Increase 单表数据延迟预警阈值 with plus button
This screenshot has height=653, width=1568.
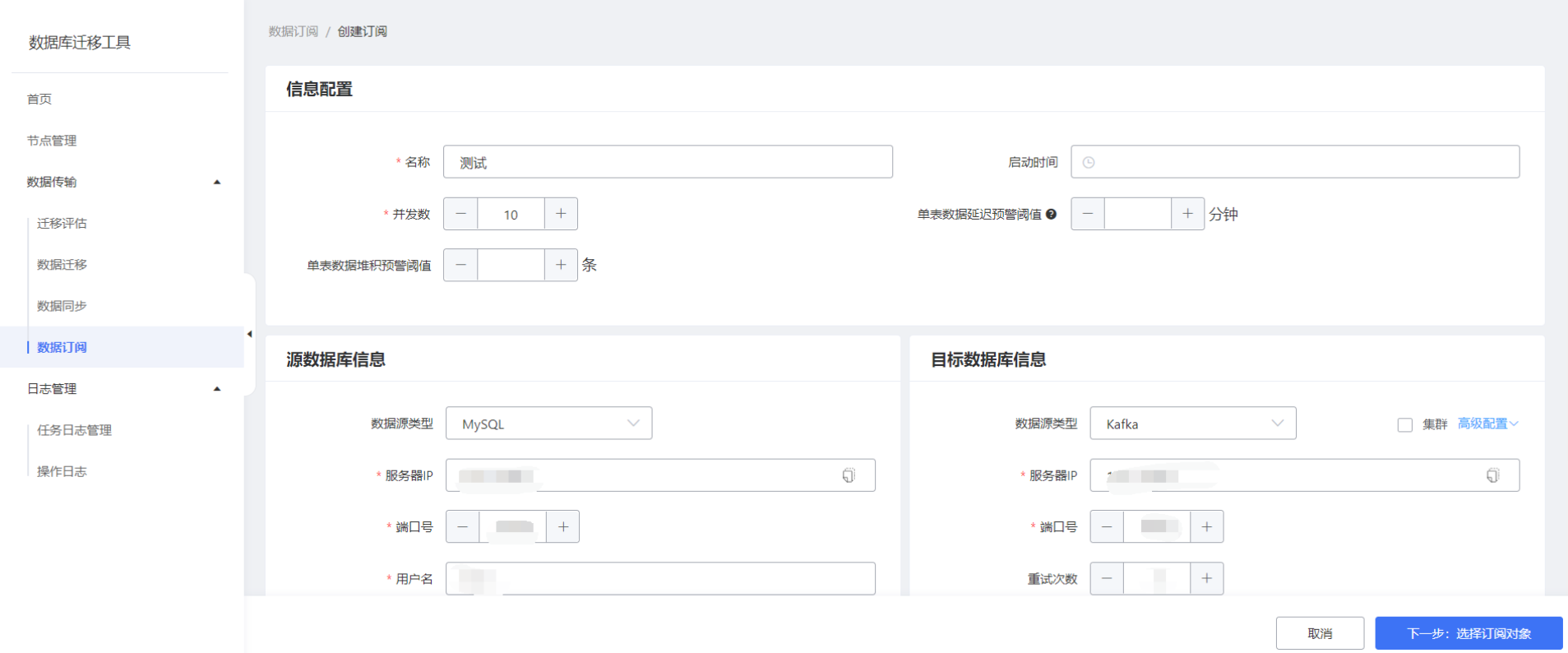[1187, 214]
